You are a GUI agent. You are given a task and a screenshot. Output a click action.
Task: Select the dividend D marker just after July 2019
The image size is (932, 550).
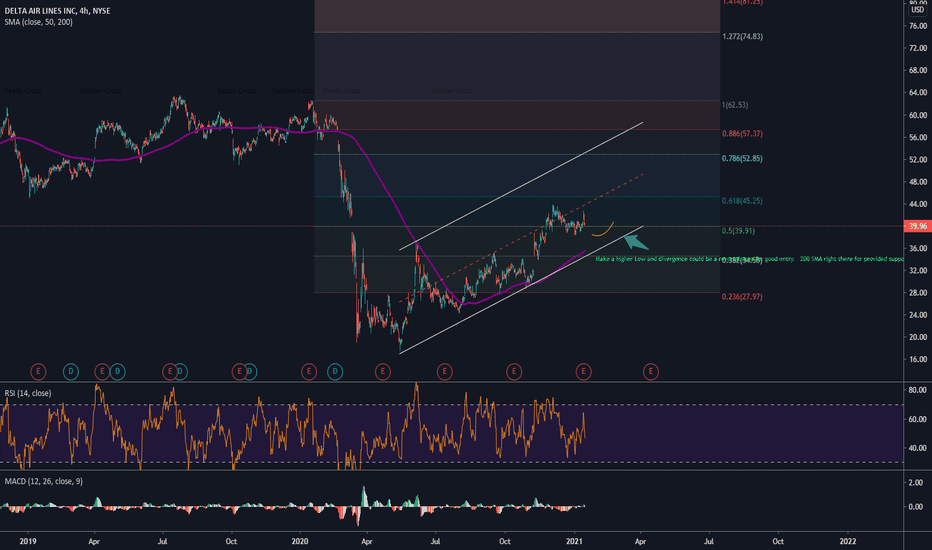(181, 372)
